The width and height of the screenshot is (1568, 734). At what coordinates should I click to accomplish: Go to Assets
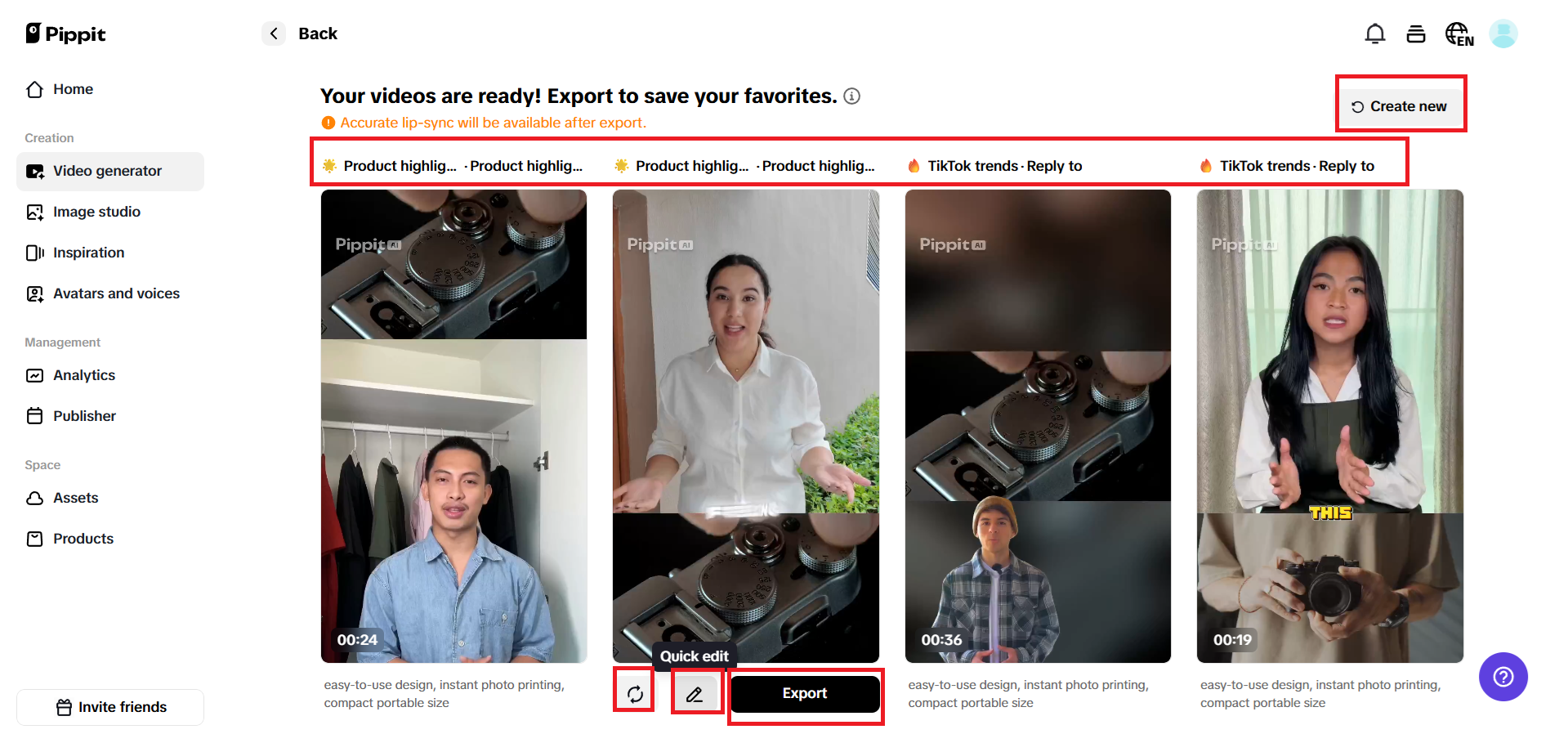pyautogui.click(x=110, y=498)
